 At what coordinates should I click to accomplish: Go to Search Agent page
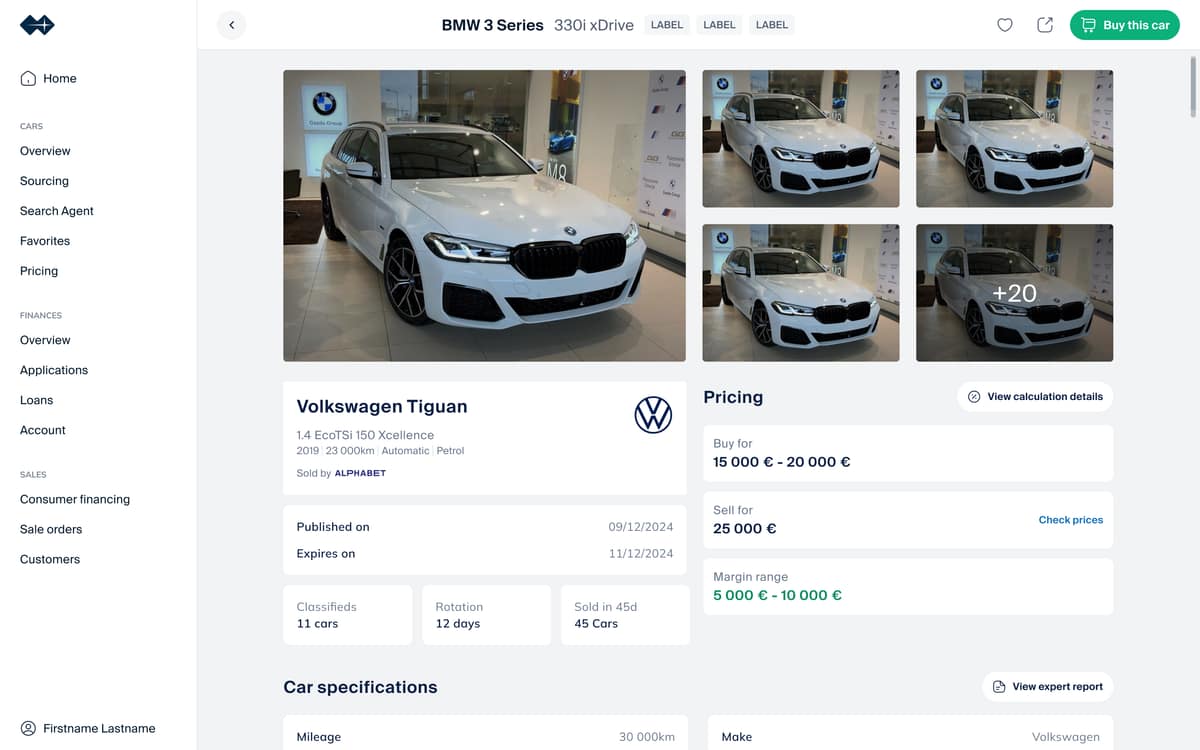coord(57,211)
